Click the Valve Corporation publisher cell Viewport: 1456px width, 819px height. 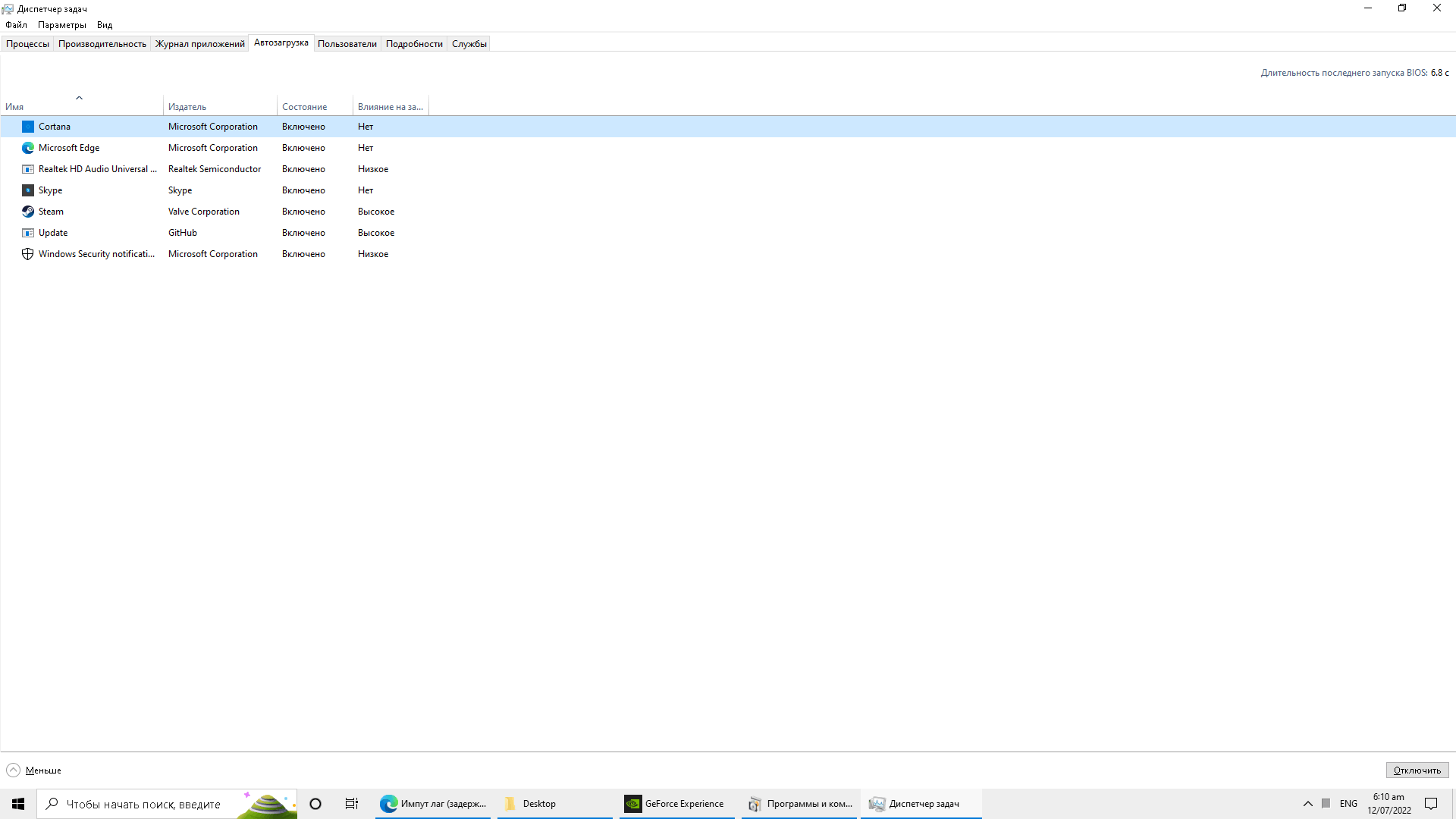click(204, 212)
